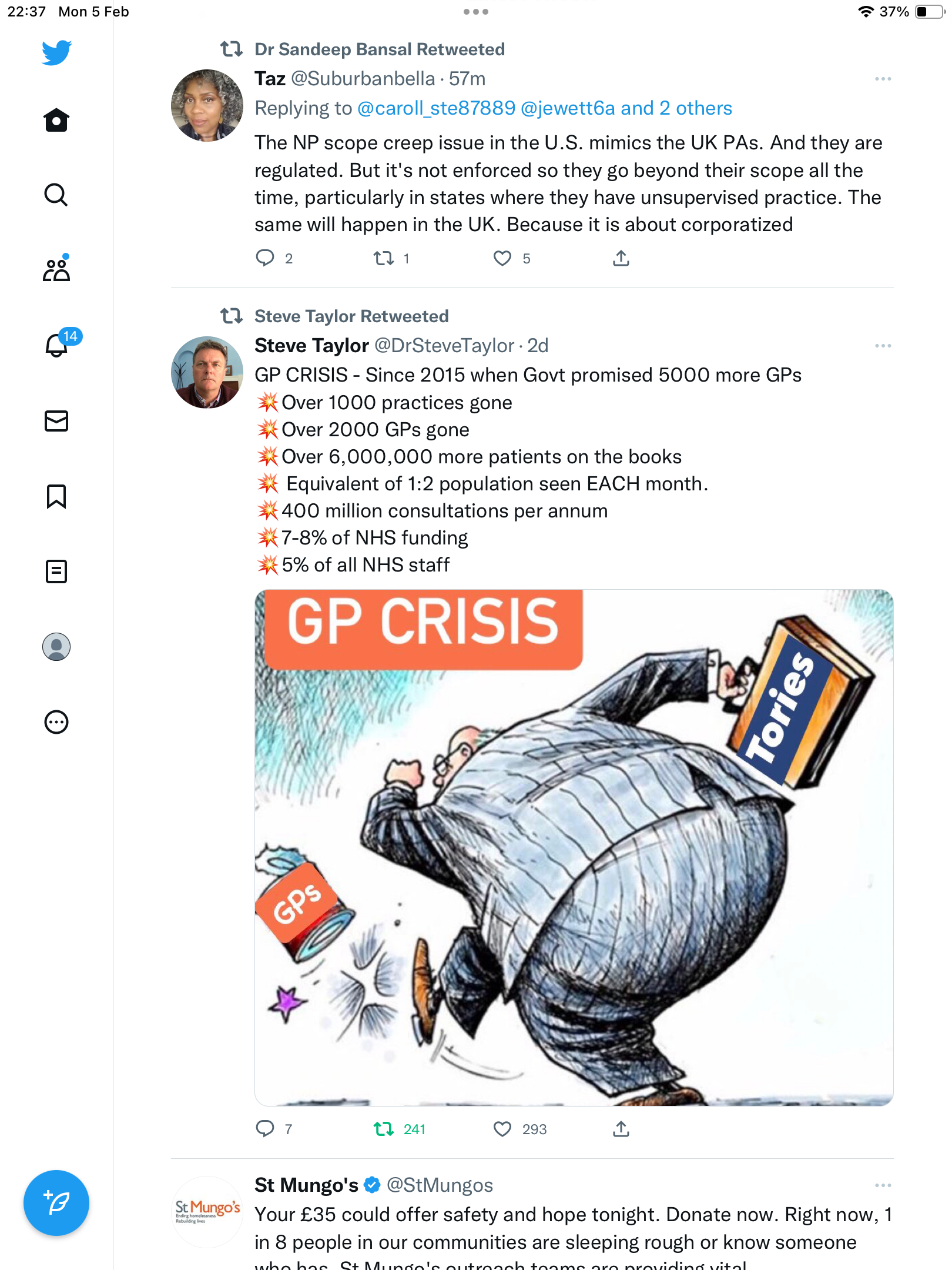Open the GP CRISIS cartoon image
The height and width of the screenshot is (1270, 952).
coord(574,847)
